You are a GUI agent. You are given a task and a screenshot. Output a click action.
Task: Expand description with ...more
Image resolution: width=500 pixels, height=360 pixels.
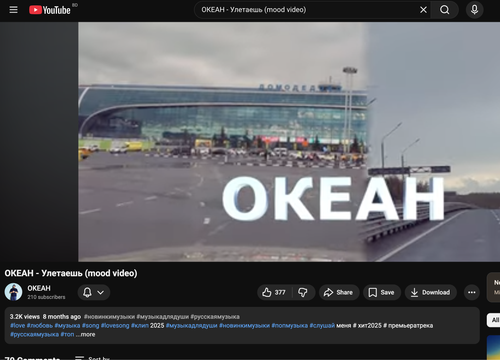pyautogui.click(x=86, y=334)
